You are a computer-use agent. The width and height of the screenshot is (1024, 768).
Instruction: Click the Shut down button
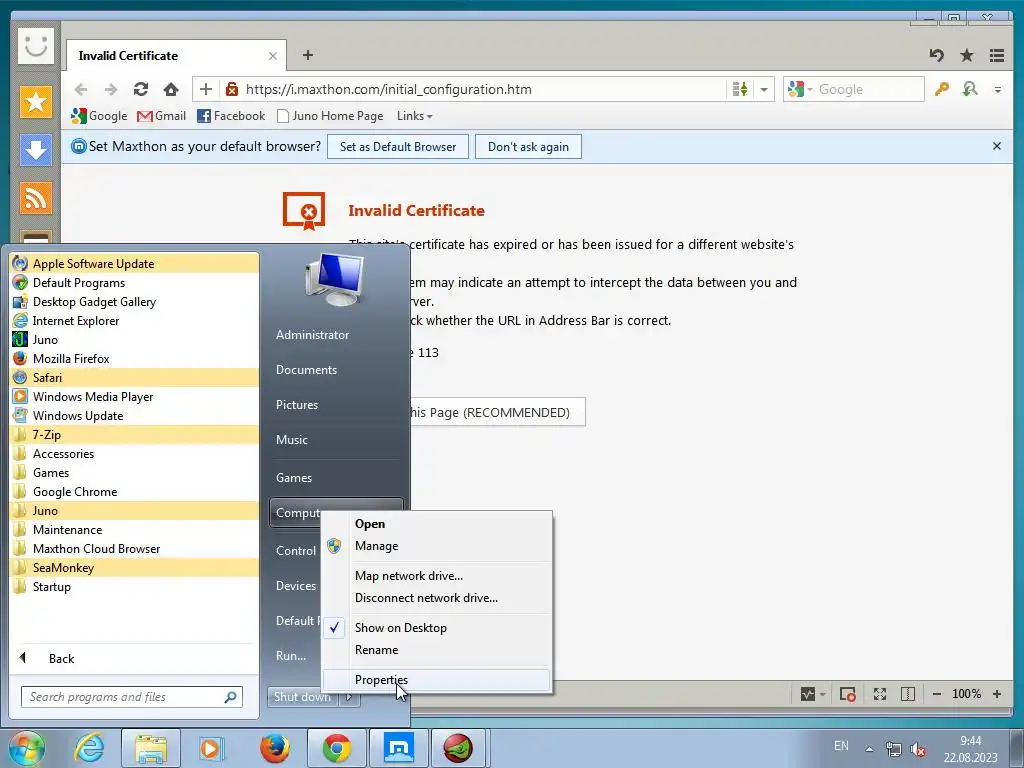pyautogui.click(x=303, y=697)
